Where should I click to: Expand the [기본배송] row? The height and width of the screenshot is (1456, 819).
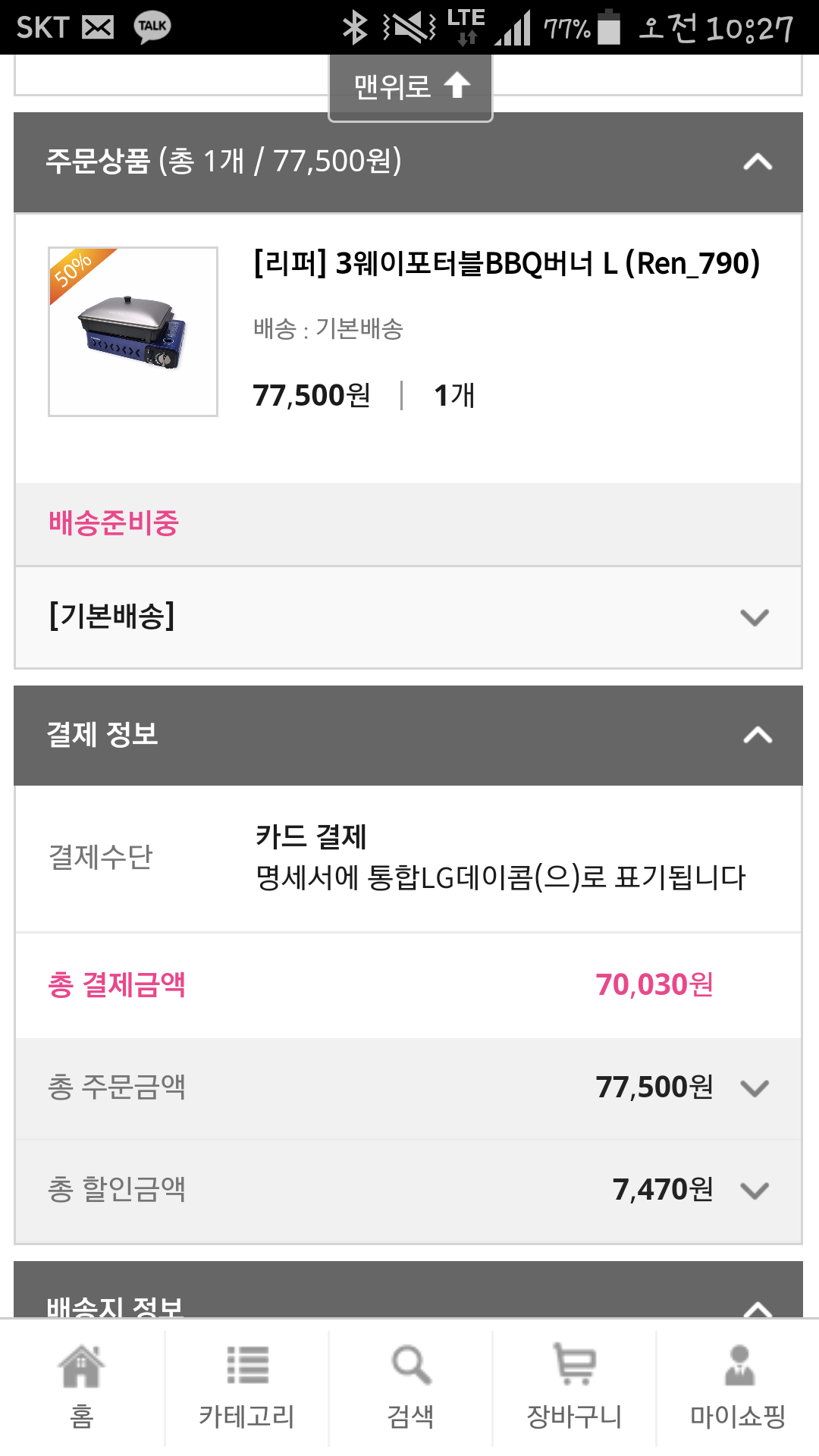(754, 617)
